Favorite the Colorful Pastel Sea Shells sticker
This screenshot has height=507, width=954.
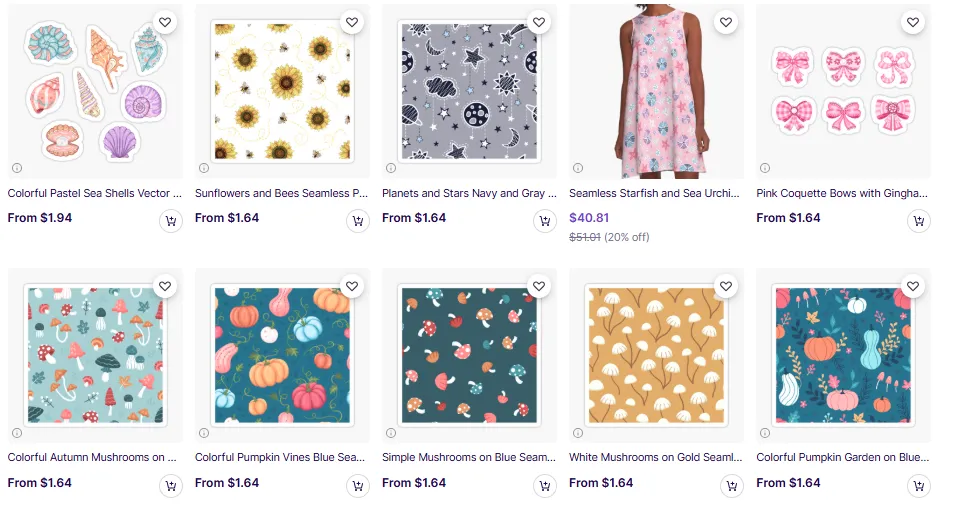(165, 22)
